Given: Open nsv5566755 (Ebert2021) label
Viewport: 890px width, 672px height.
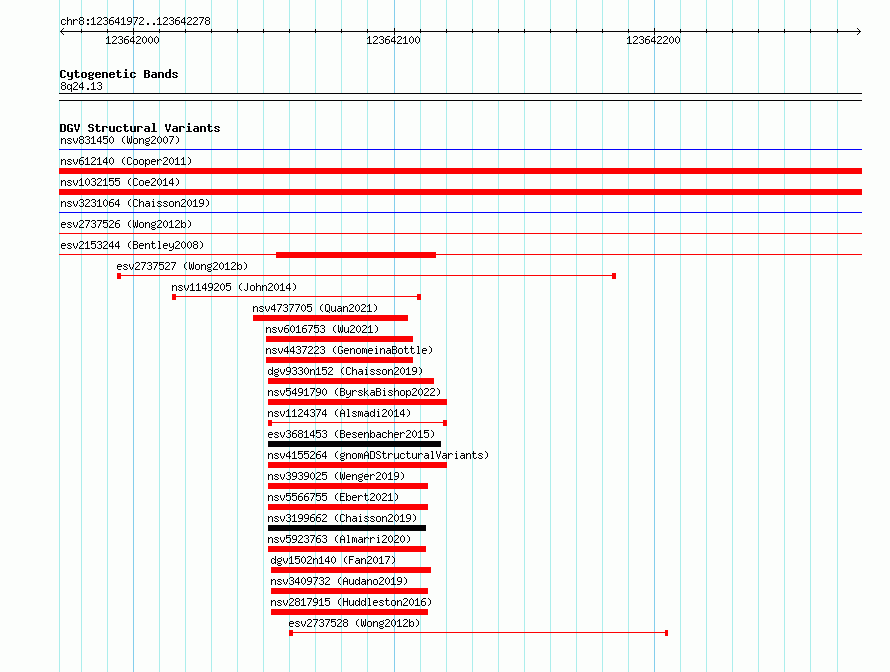Looking at the screenshot, I should [x=333, y=497].
